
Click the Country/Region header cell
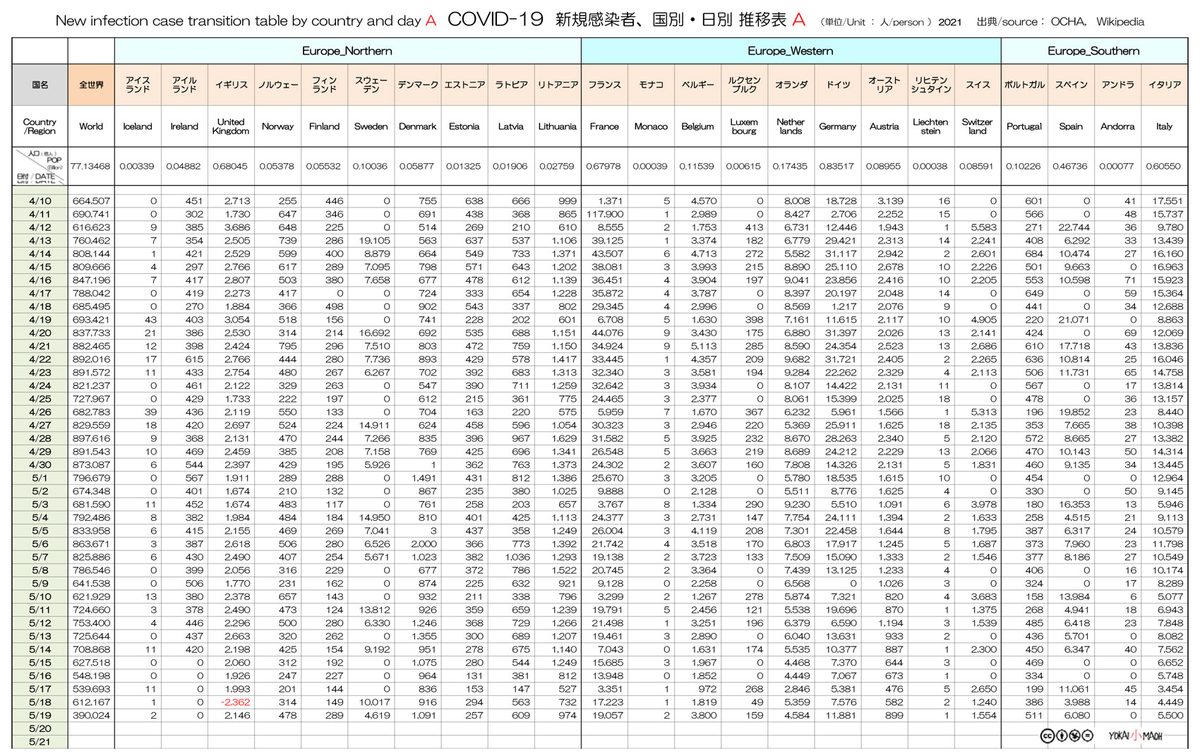pyautogui.click(x=39, y=127)
